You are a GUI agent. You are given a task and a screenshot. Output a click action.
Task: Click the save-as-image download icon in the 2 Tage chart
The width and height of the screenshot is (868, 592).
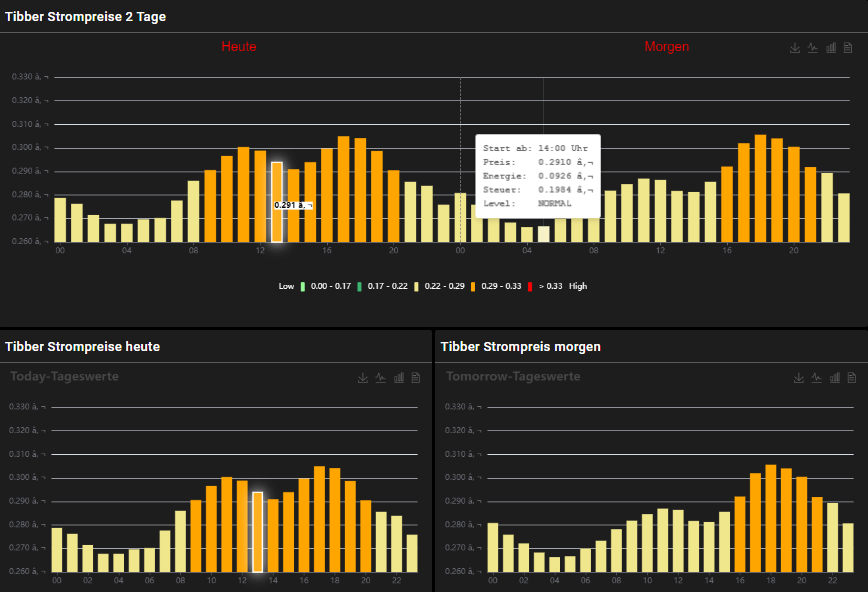794,48
